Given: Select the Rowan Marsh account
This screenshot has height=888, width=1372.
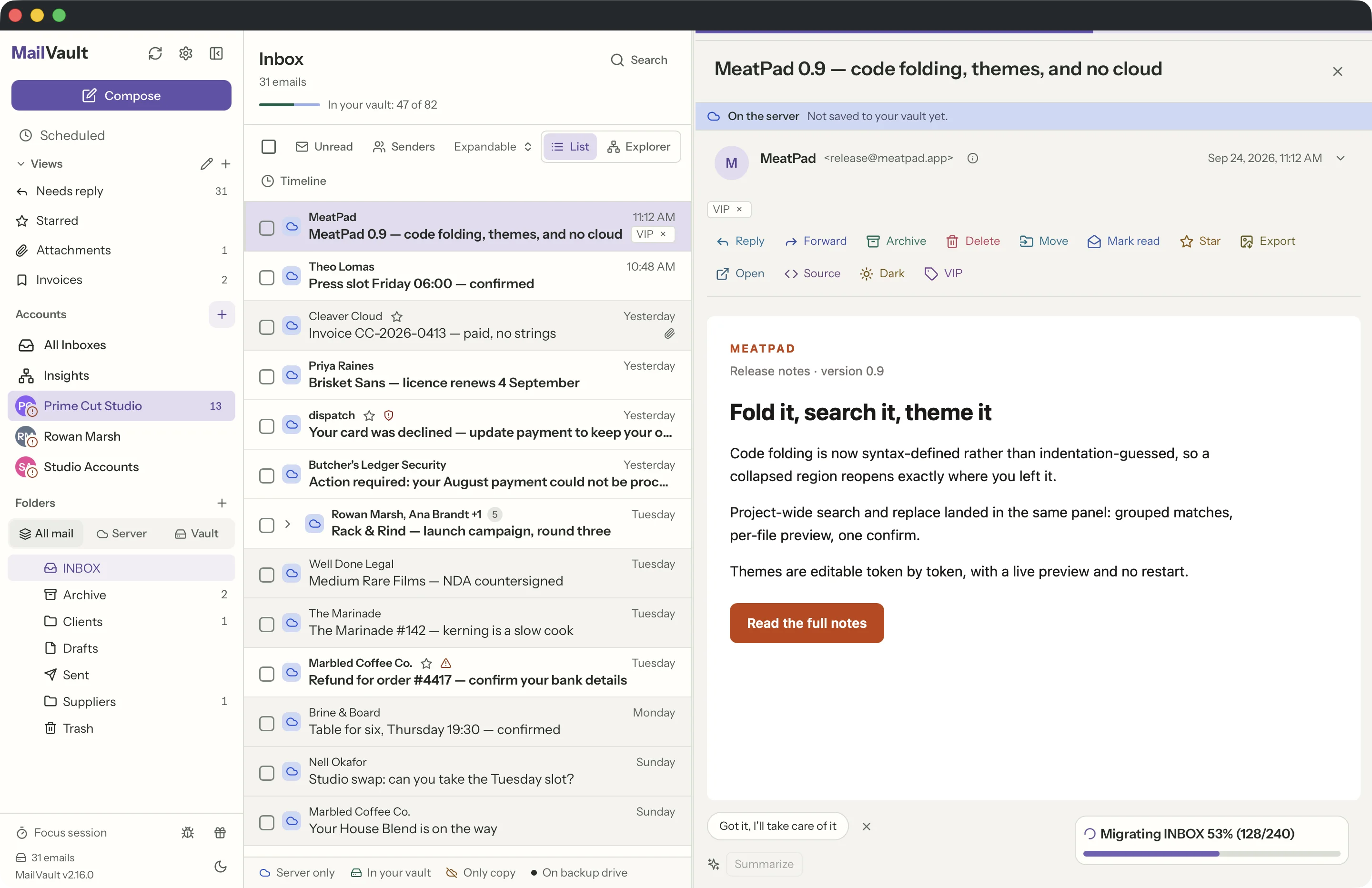Looking at the screenshot, I should (x=121, y=436).
